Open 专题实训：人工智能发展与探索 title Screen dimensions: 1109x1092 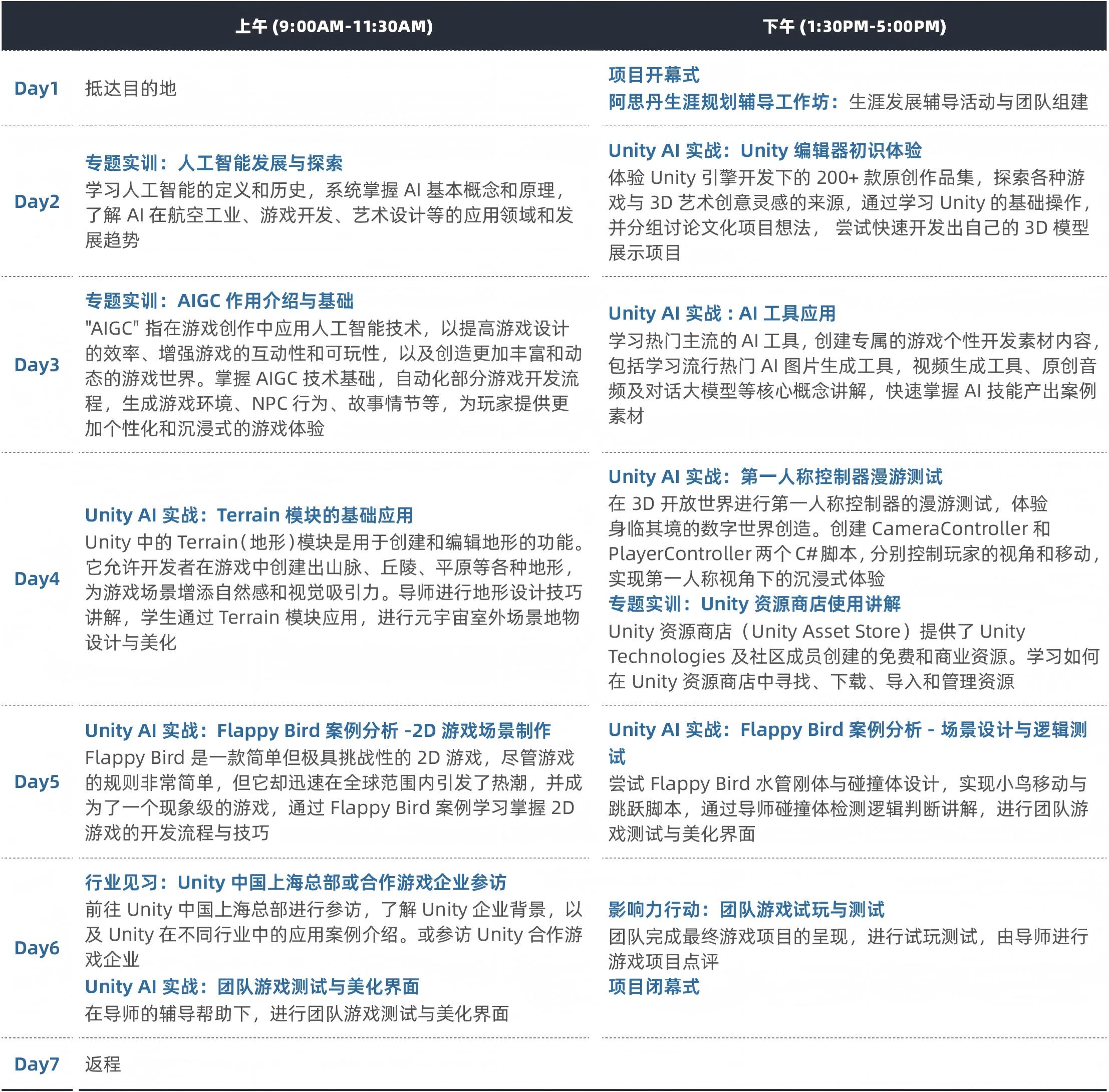coord(213,163)
